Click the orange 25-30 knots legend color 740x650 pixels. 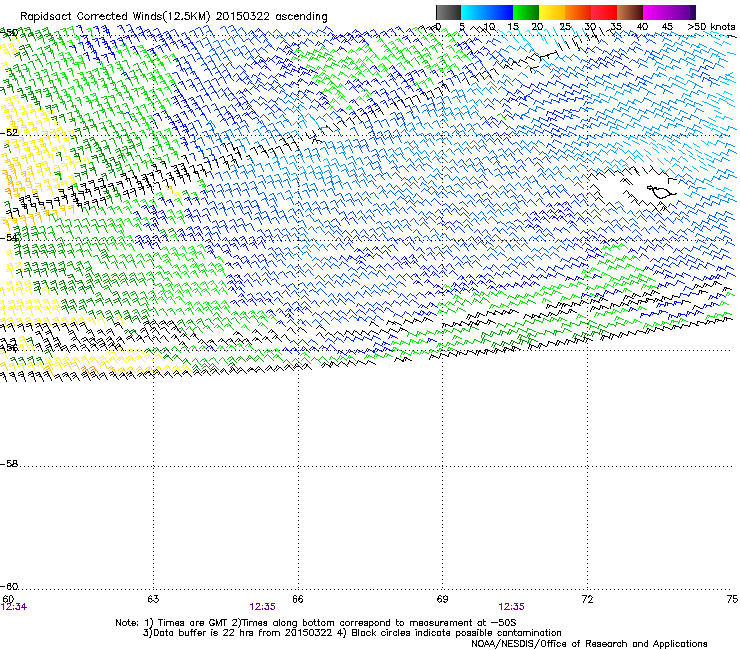[x=578, y=12]
